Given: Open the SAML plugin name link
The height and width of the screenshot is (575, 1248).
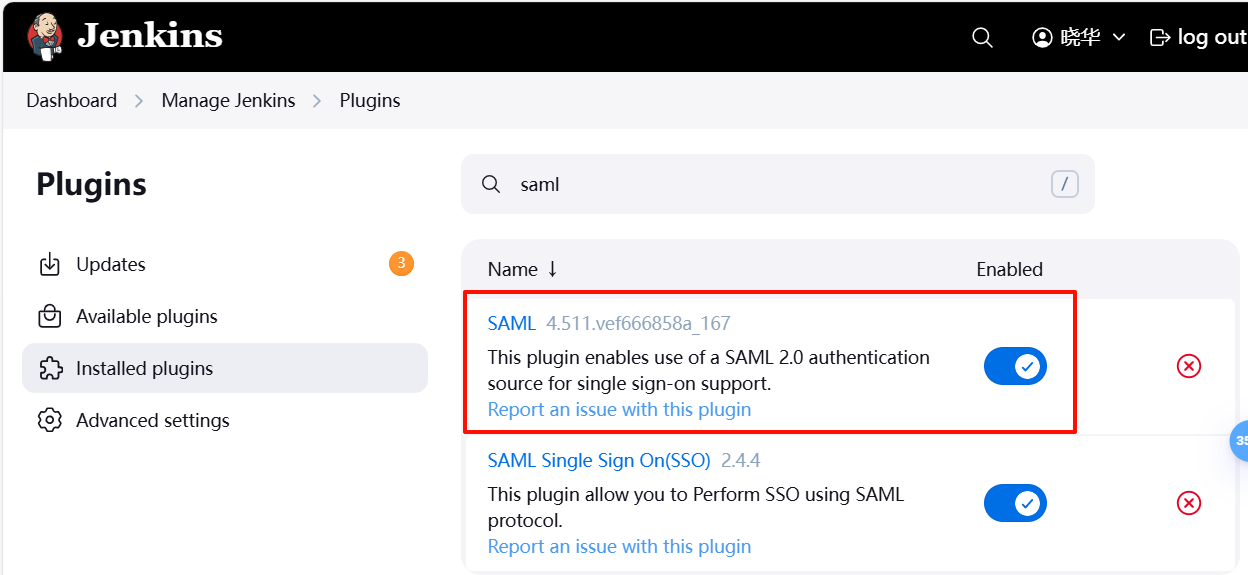Looking at the screenshot, I should tap(511, 323).
